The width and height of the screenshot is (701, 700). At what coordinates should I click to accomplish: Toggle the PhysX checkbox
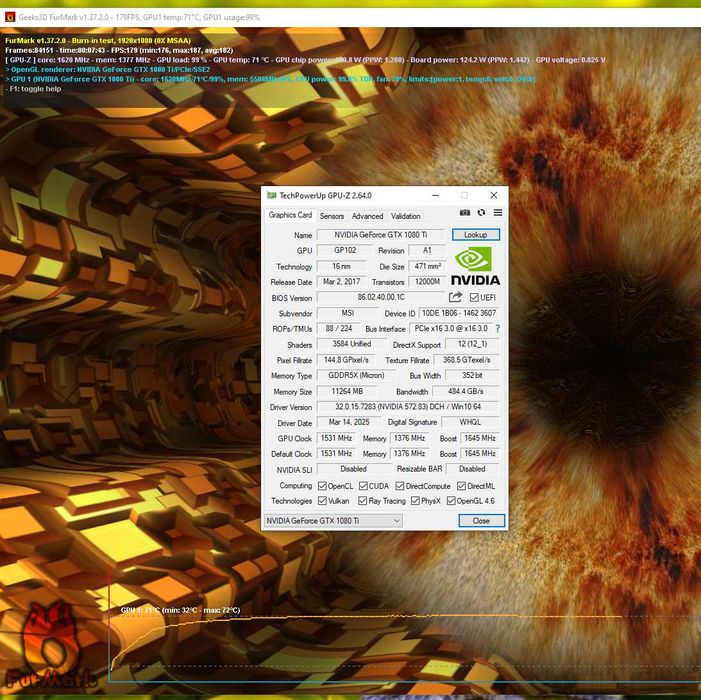tap(415, 501)
